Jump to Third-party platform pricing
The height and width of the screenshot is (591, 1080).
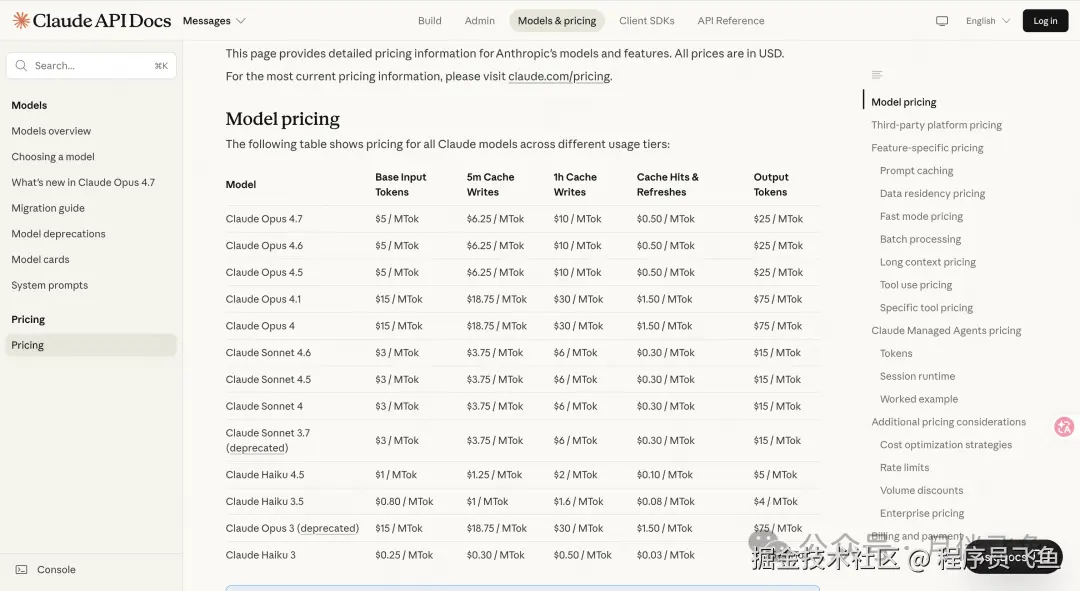936,125
